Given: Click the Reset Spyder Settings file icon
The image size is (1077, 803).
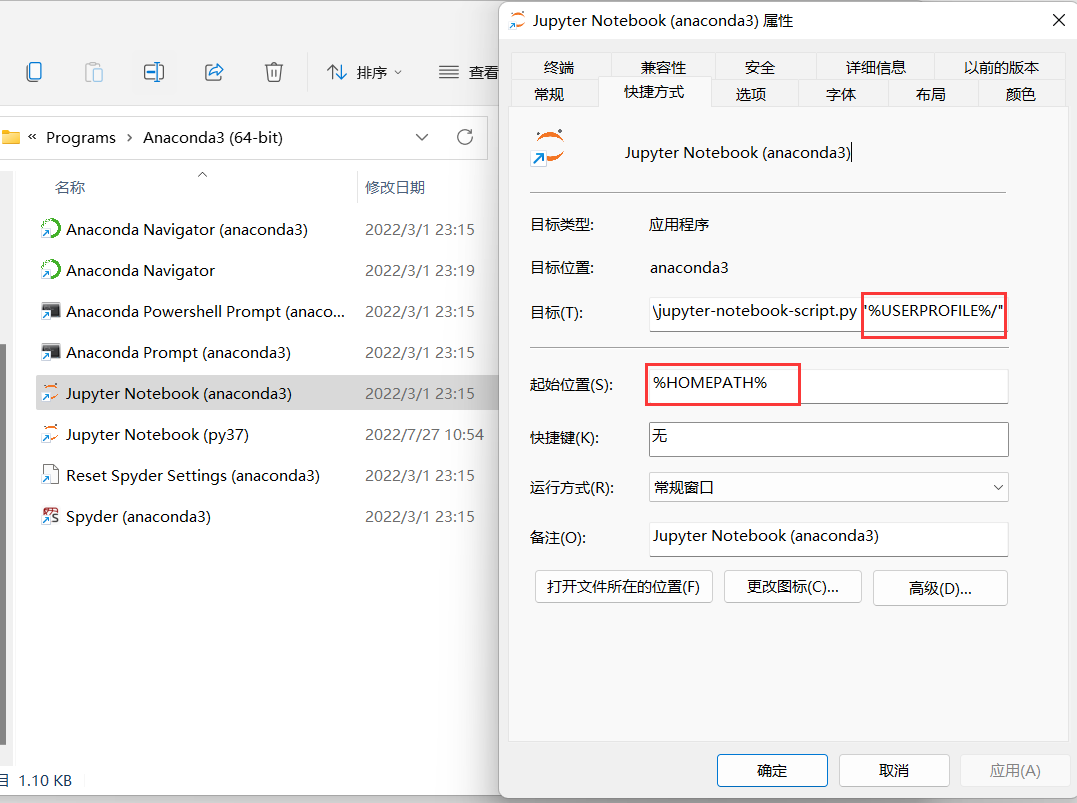Looking at the screenshot, I should pos(50,475).
